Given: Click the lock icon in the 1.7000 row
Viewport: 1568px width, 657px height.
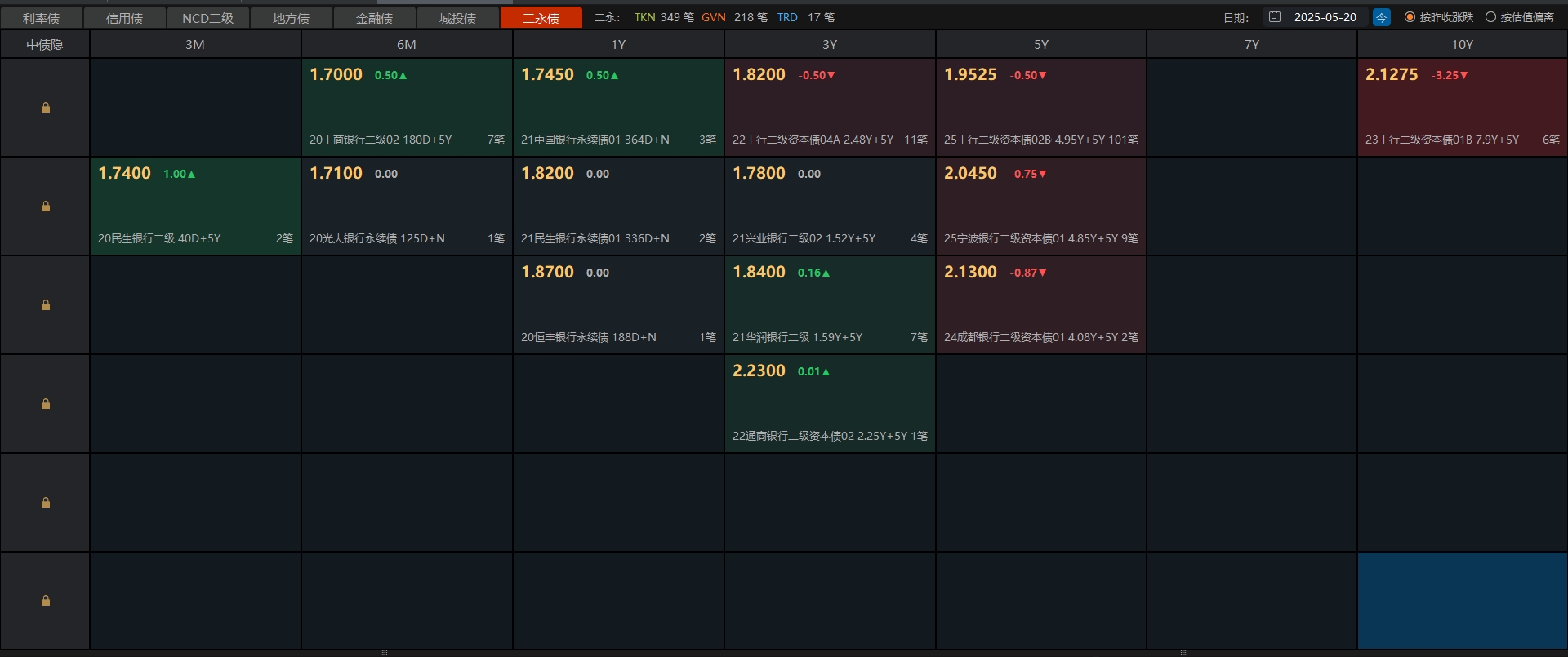Looking at the screenshot, I should tap(46, 108).
